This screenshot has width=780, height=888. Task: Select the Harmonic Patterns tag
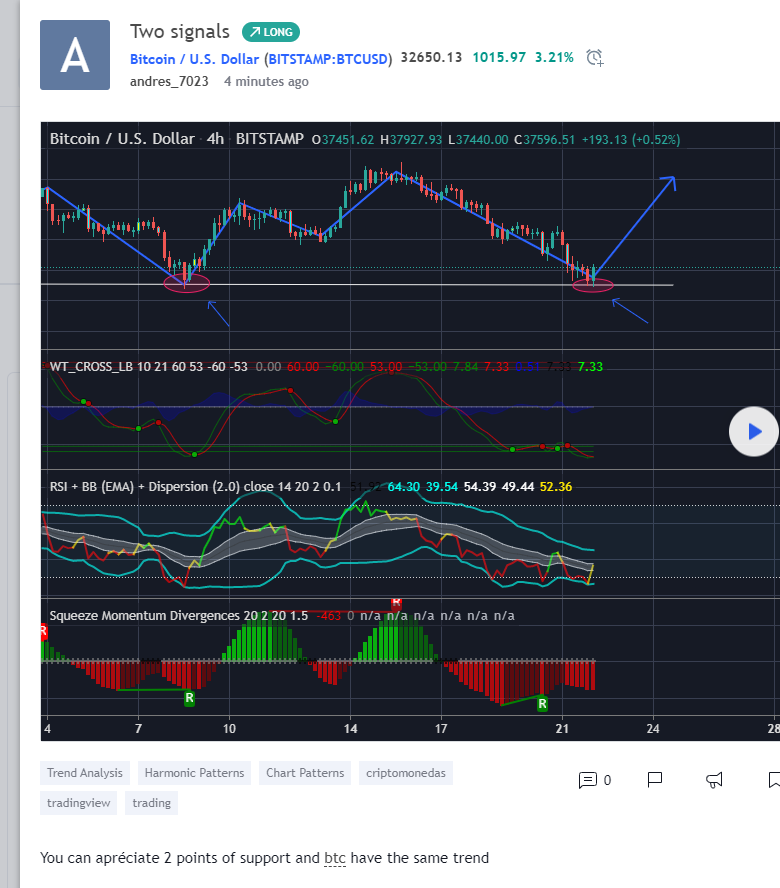pyautogui.click(x=194, y=773)
